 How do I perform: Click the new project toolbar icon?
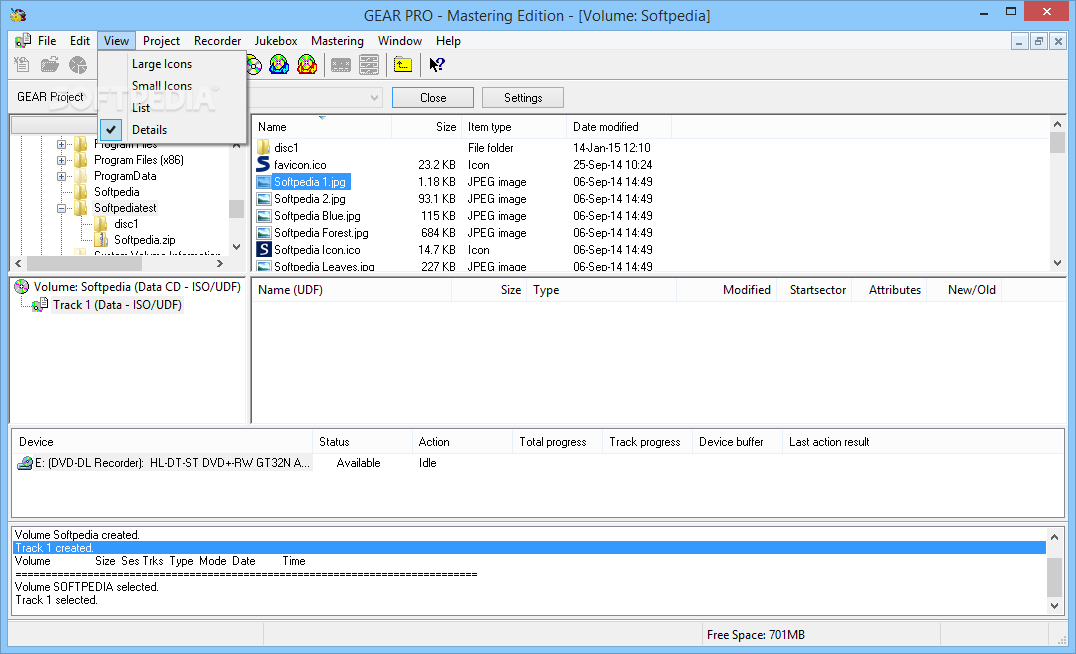click(22, 65)
